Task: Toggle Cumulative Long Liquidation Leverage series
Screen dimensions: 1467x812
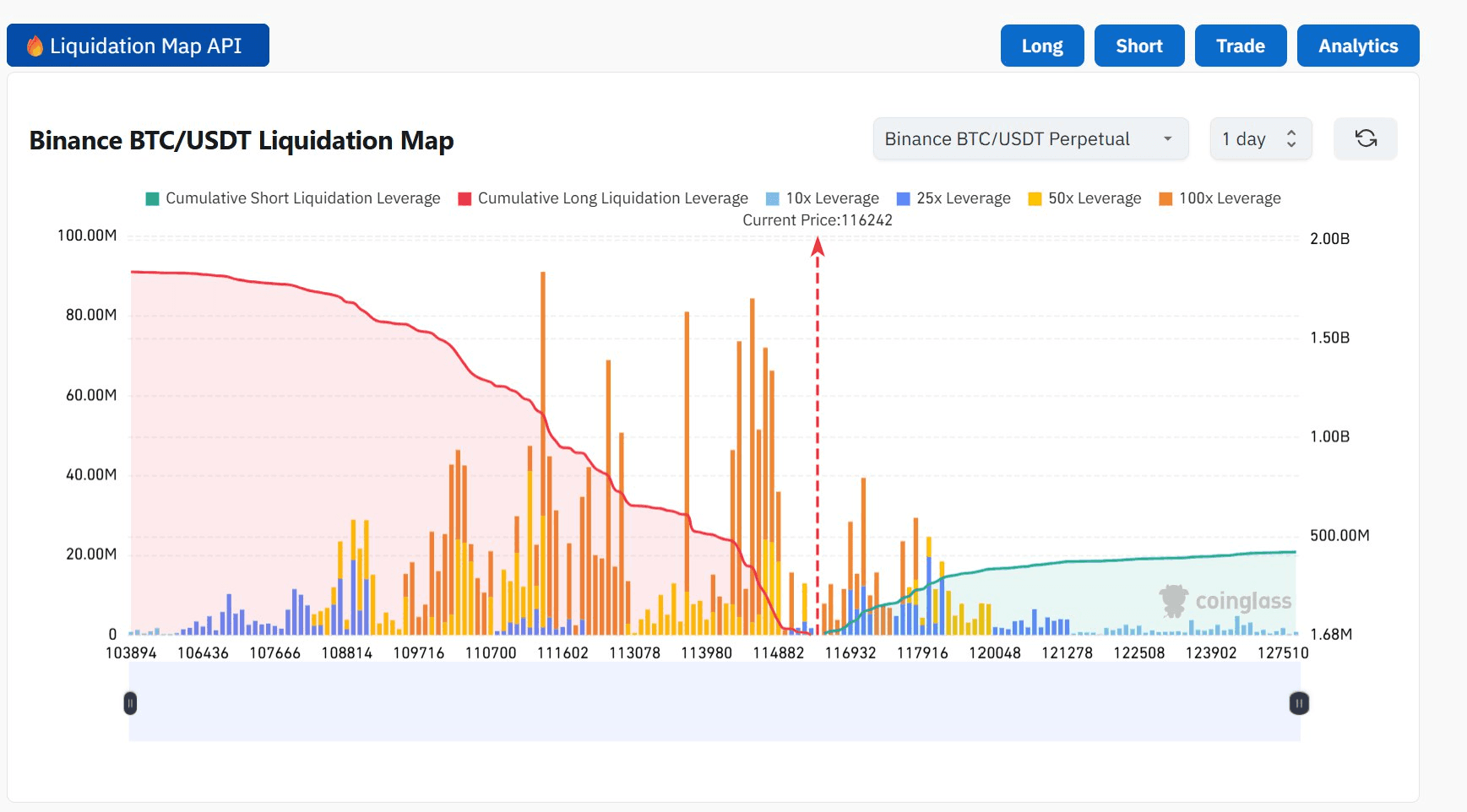Action: (x=603, y=198)
